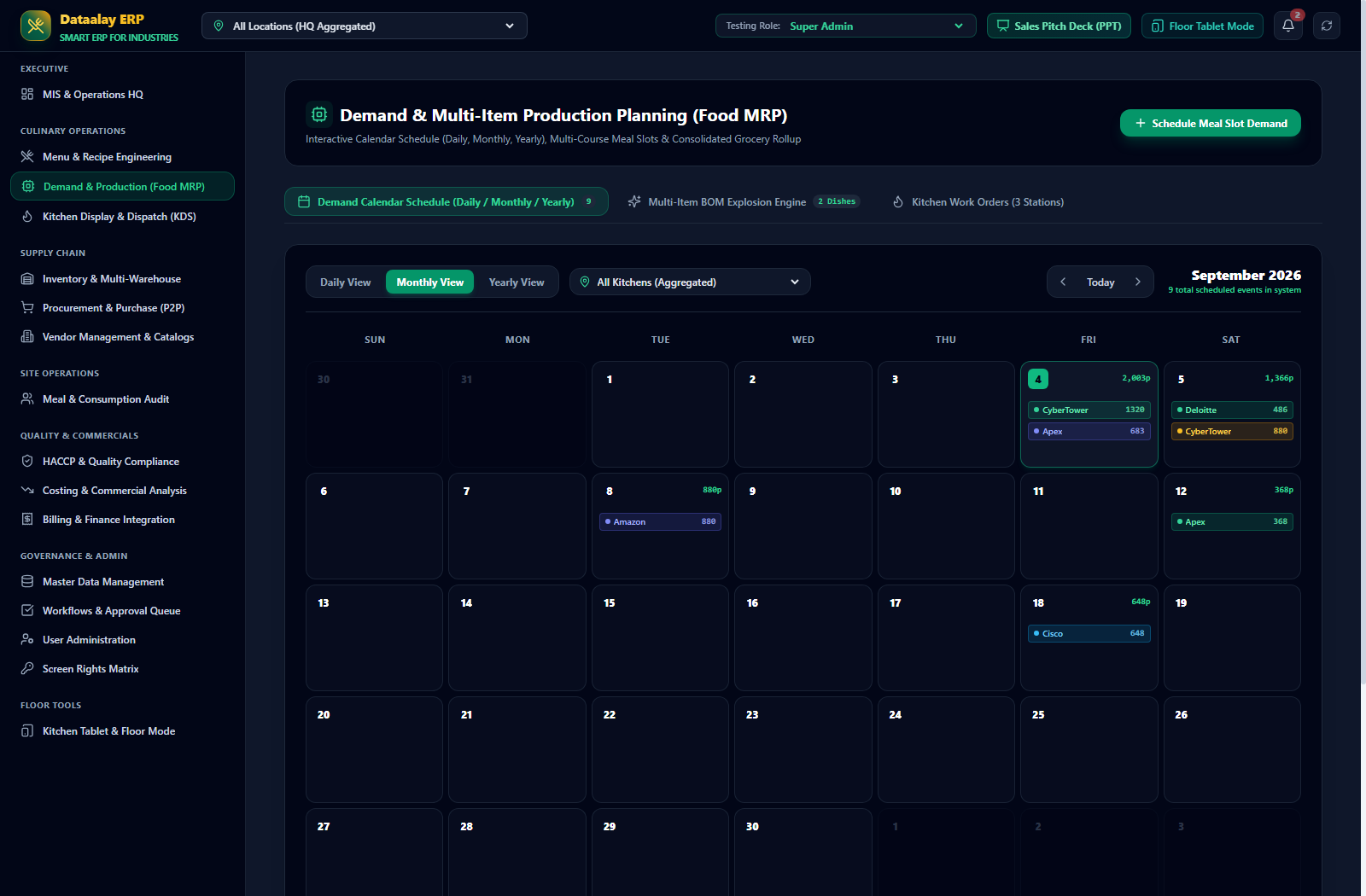The width and height of the screenshot is (1366, 896).
Task: Go to next month with right arrow
Action: tap(1137, 282)
